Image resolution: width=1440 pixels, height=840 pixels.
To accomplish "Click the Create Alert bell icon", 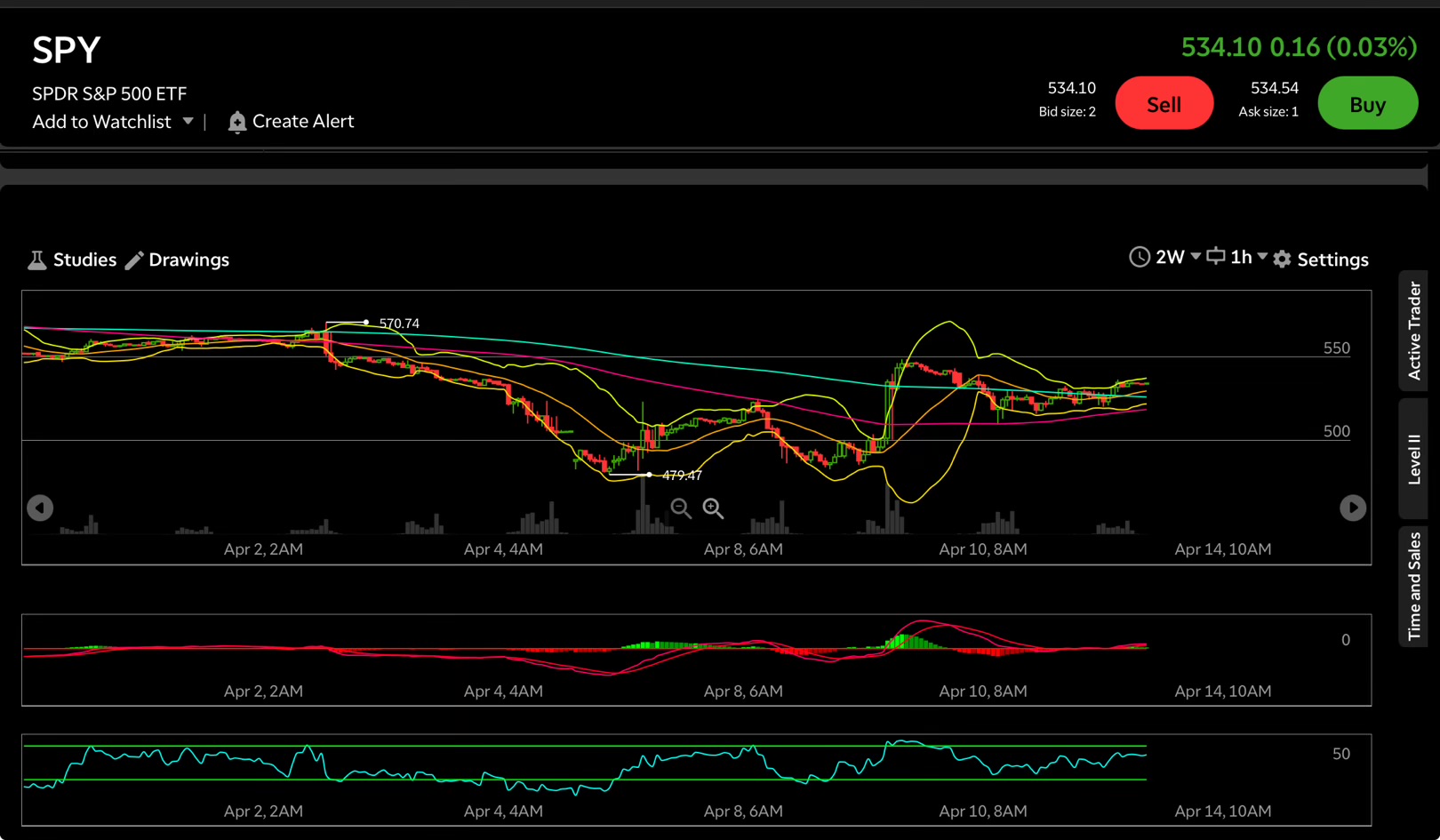I will tap(236, 122).
